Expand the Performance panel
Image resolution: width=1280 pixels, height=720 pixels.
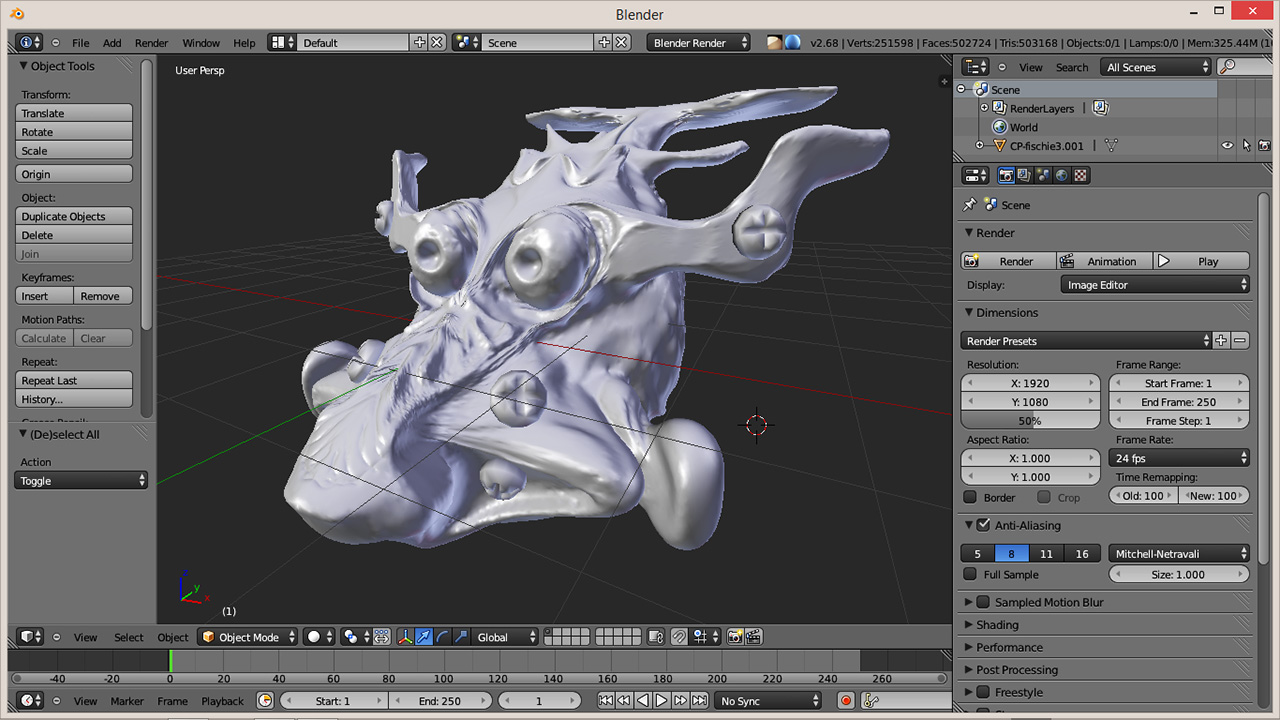point(1010,647)
